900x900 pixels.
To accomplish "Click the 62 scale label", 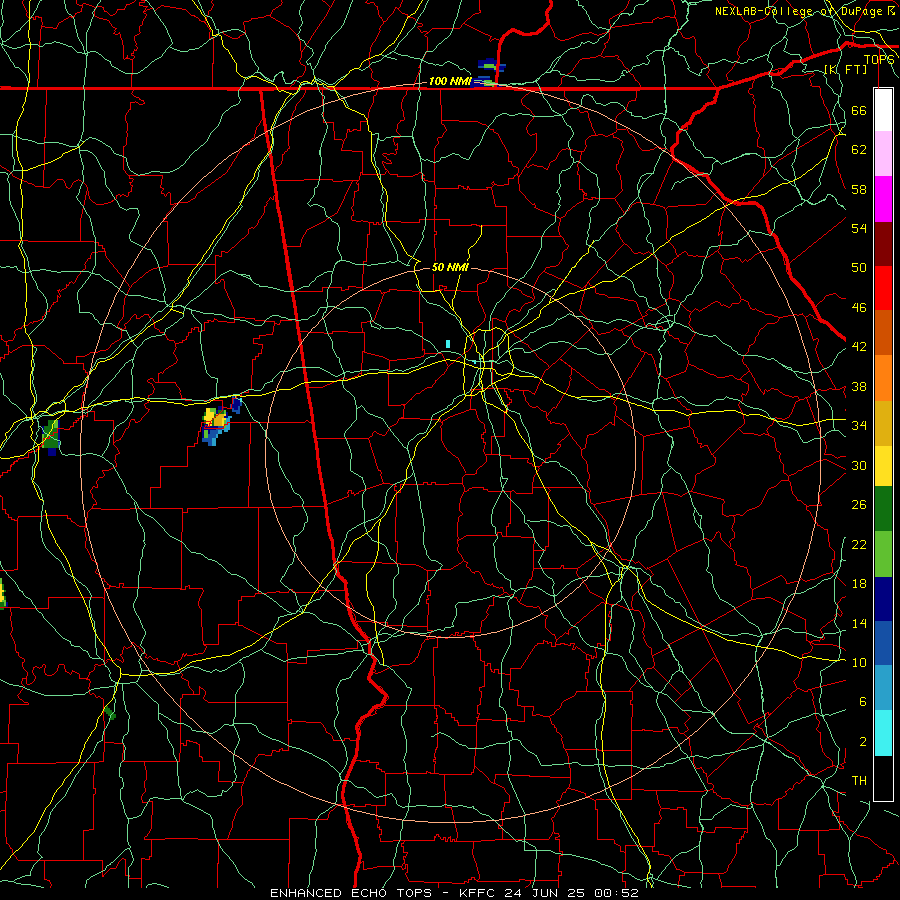I will 859,149.
